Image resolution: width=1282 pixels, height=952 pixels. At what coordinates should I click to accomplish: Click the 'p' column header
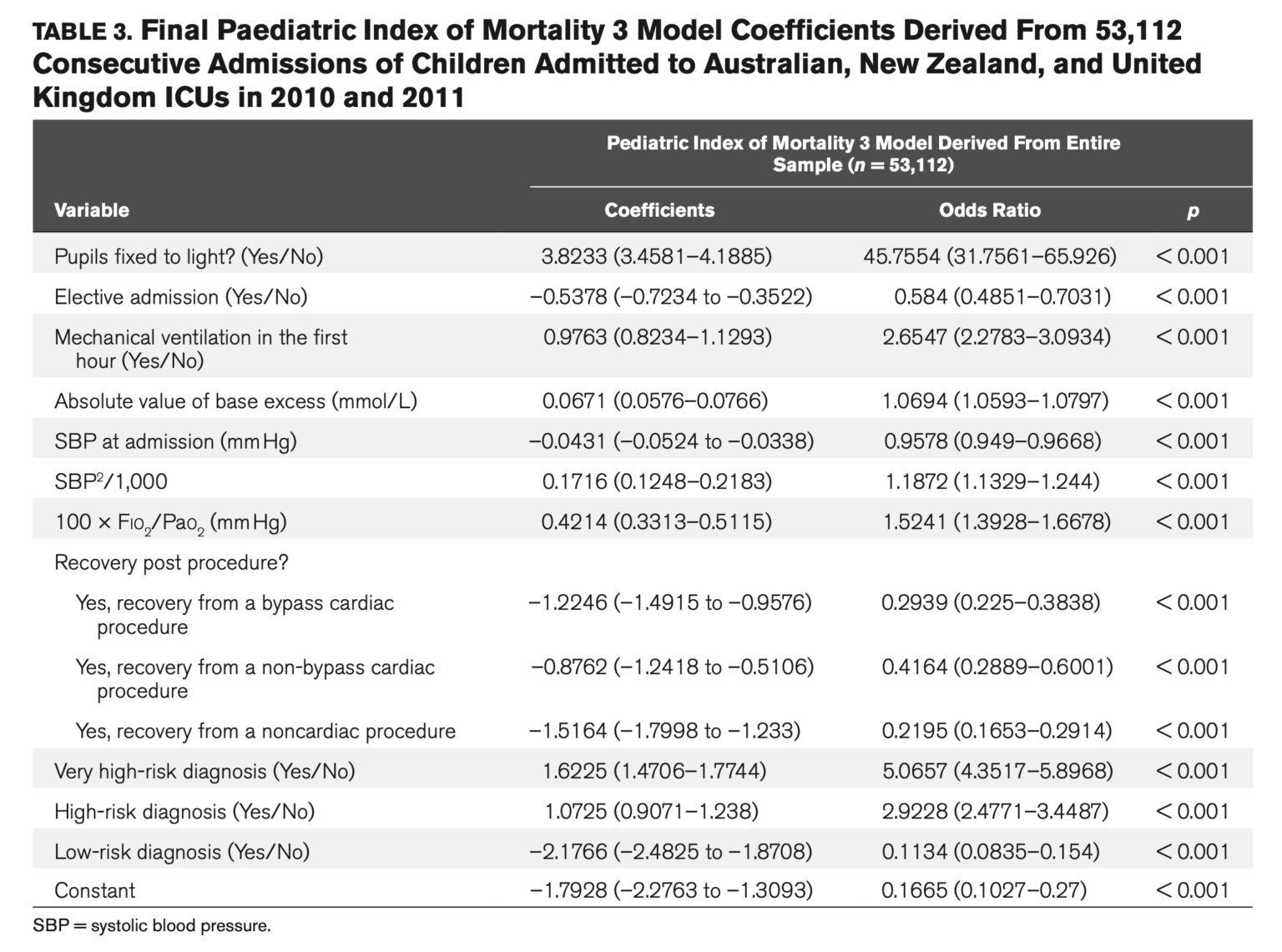1193,210
